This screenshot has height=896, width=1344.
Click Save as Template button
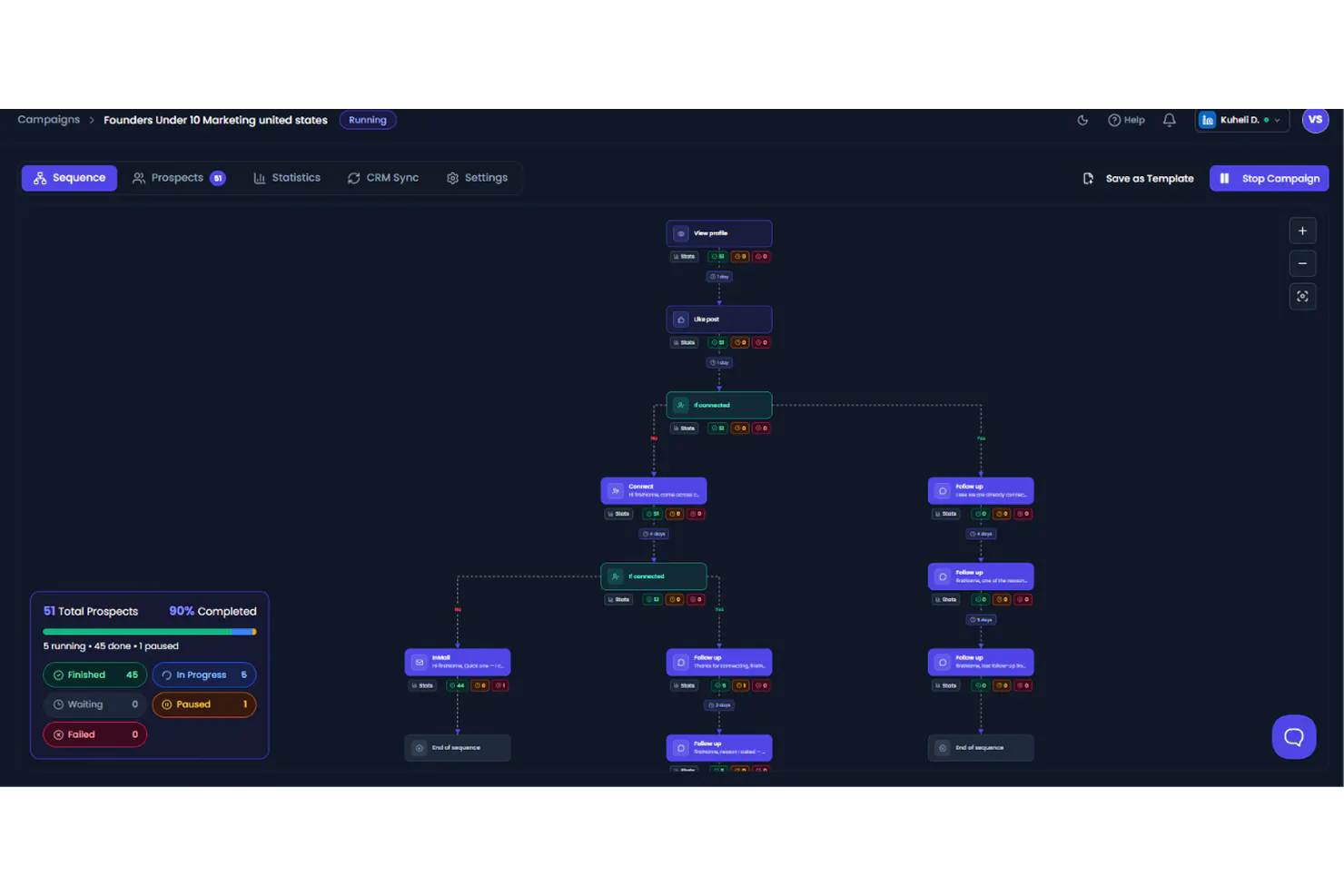coord(1139,178)
